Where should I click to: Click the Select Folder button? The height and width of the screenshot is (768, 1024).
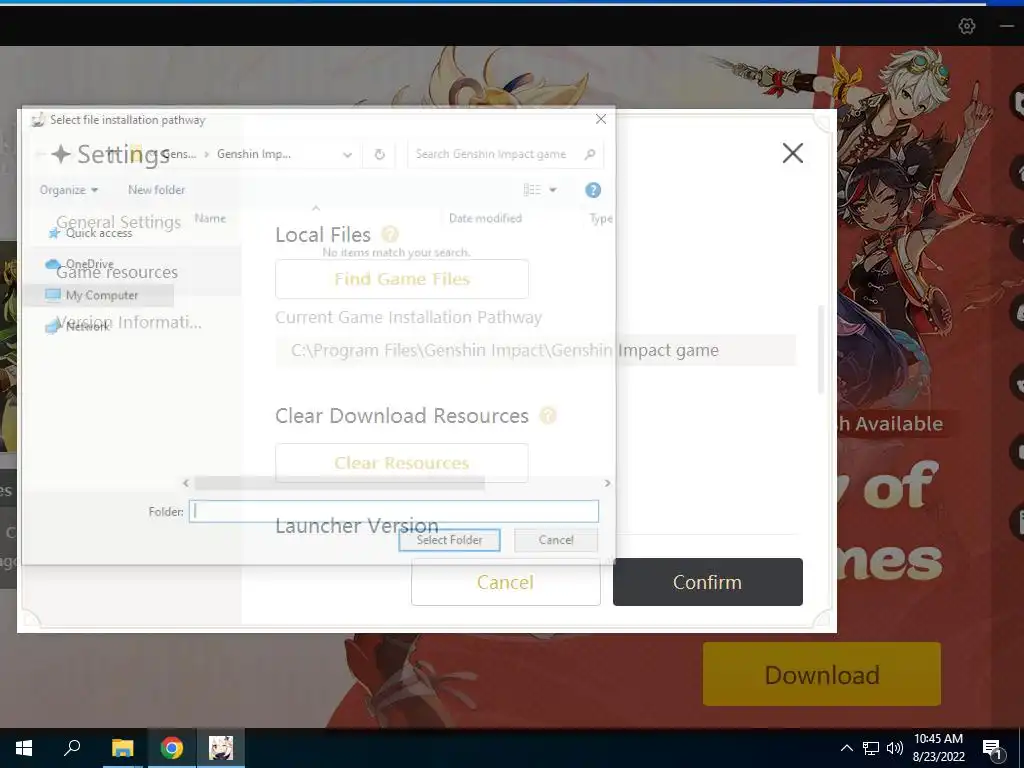pyautogui.click(x=449, y=540)
